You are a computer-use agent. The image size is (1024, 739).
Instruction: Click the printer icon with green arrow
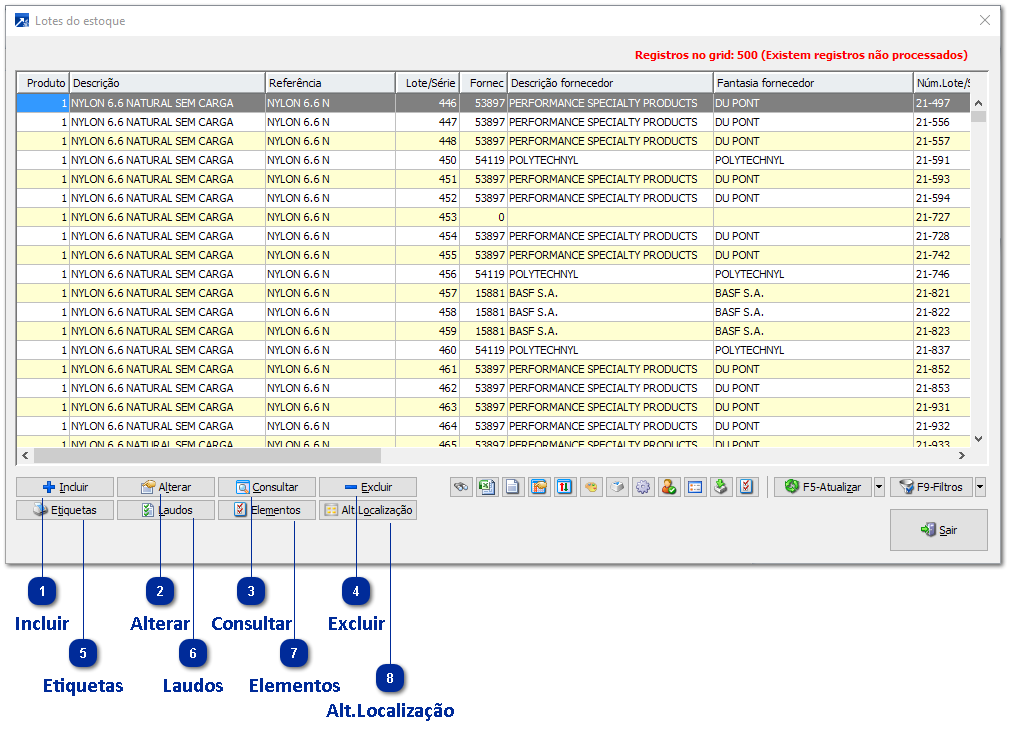click(721, 487)
